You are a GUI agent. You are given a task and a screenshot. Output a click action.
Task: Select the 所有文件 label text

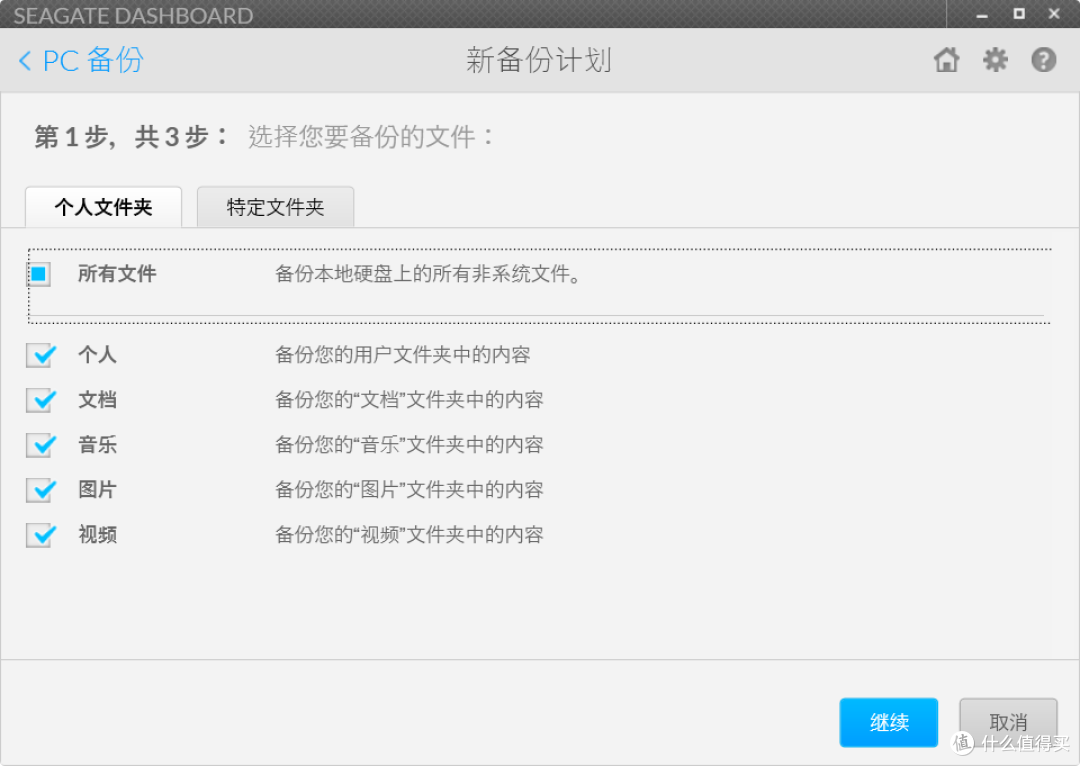tap(117, 273)
